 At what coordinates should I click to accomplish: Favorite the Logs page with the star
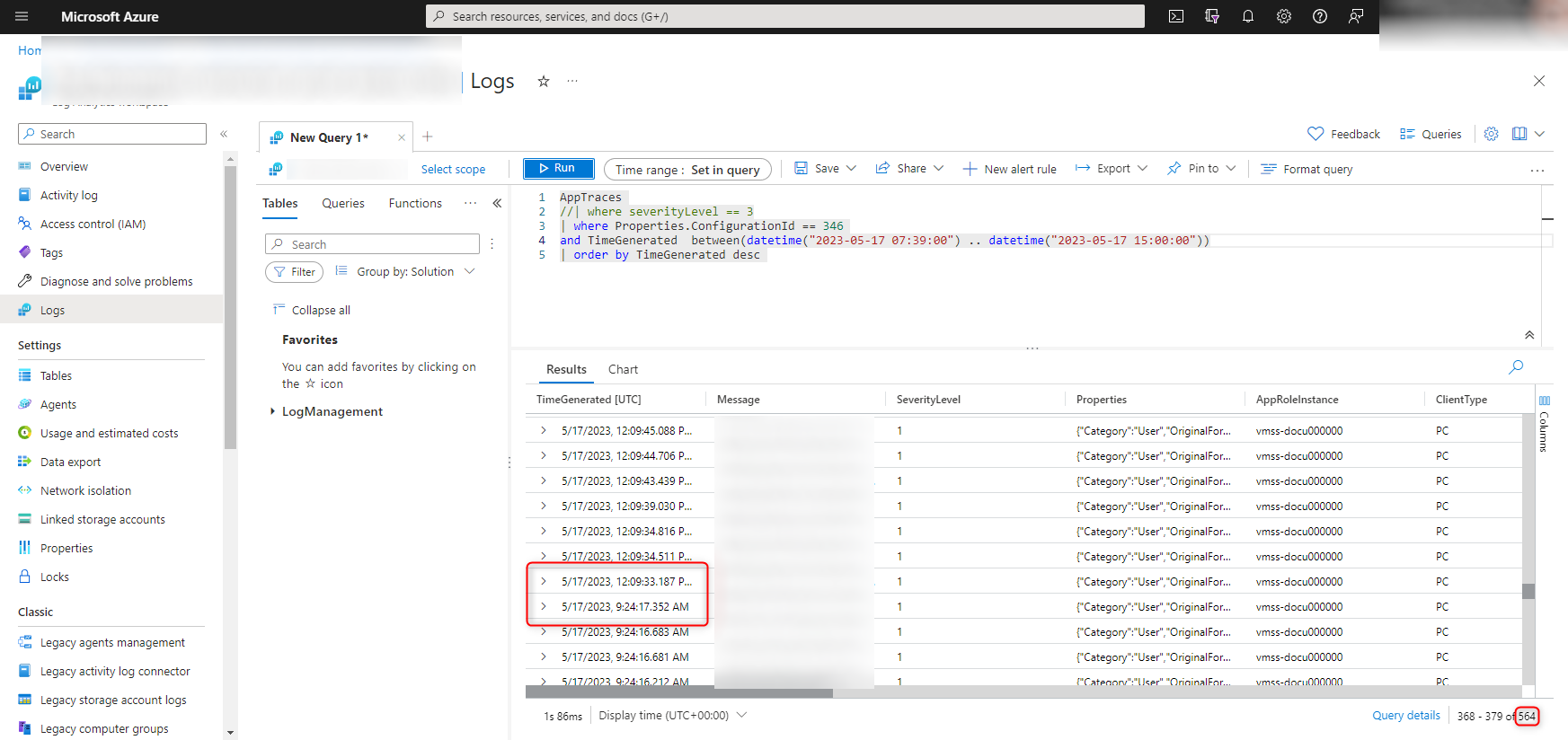[544, 81]
